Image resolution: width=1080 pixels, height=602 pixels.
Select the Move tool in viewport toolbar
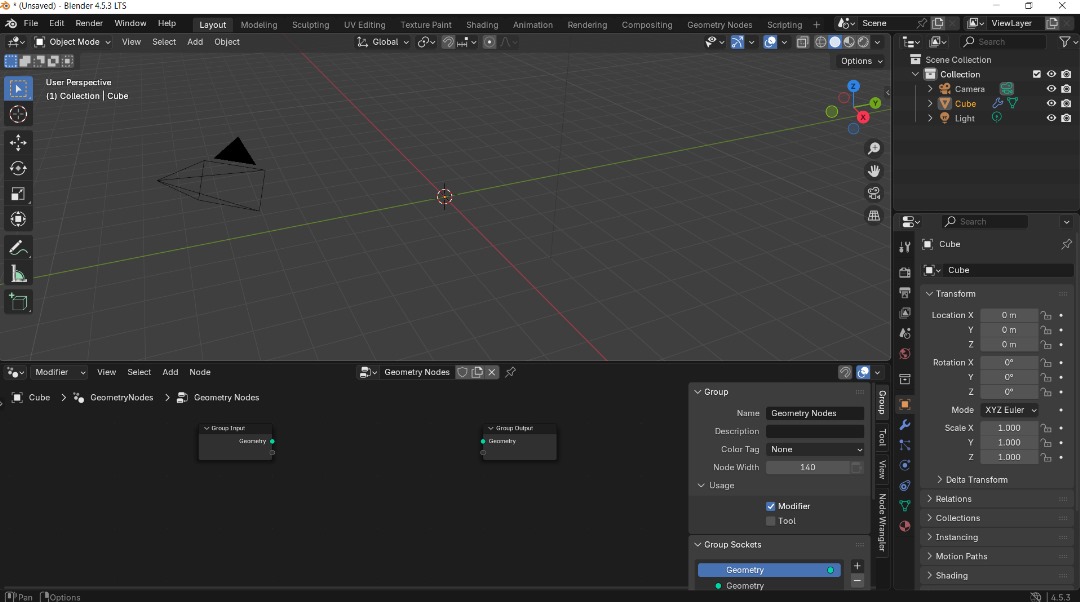coord(18,143)
